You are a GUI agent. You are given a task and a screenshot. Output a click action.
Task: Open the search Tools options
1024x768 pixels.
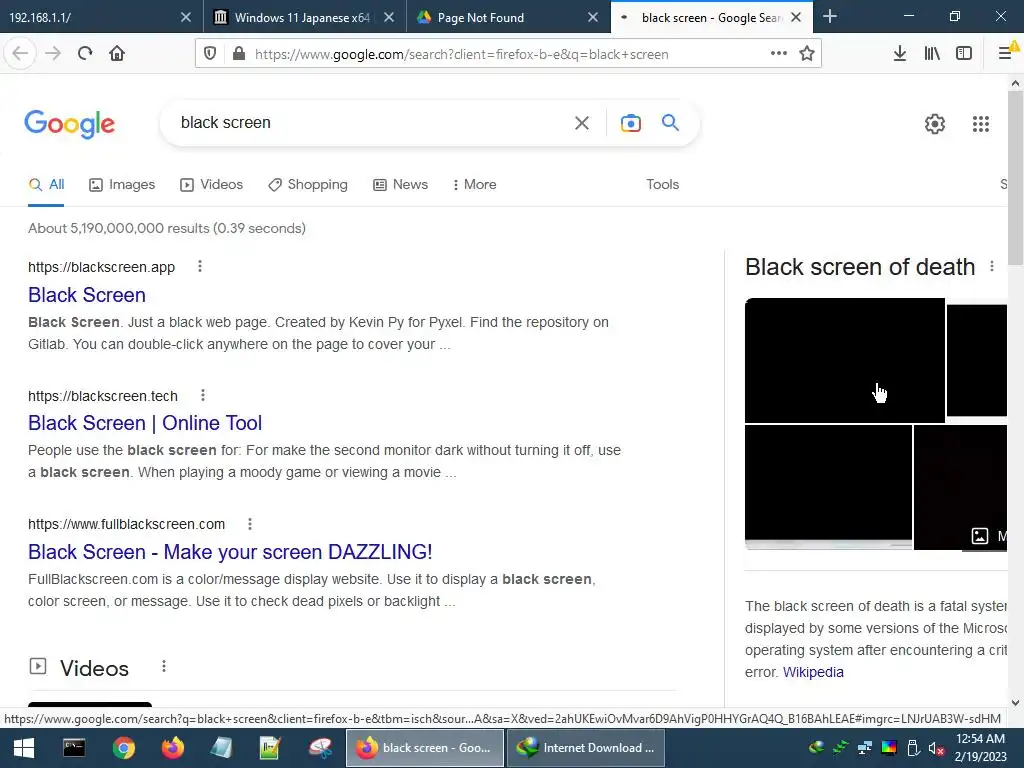click(663, 184)
